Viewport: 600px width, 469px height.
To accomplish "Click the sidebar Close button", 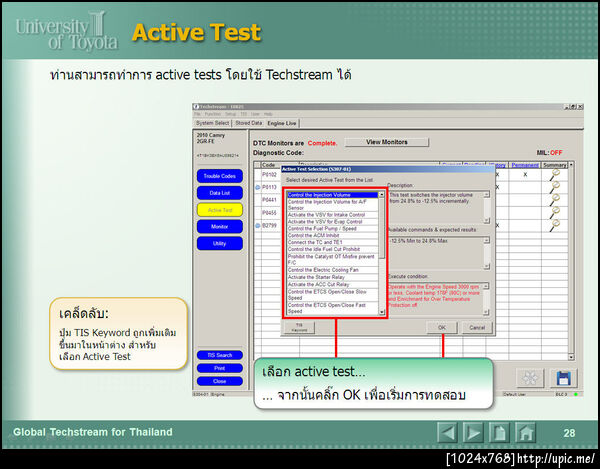I will [220, 381].
